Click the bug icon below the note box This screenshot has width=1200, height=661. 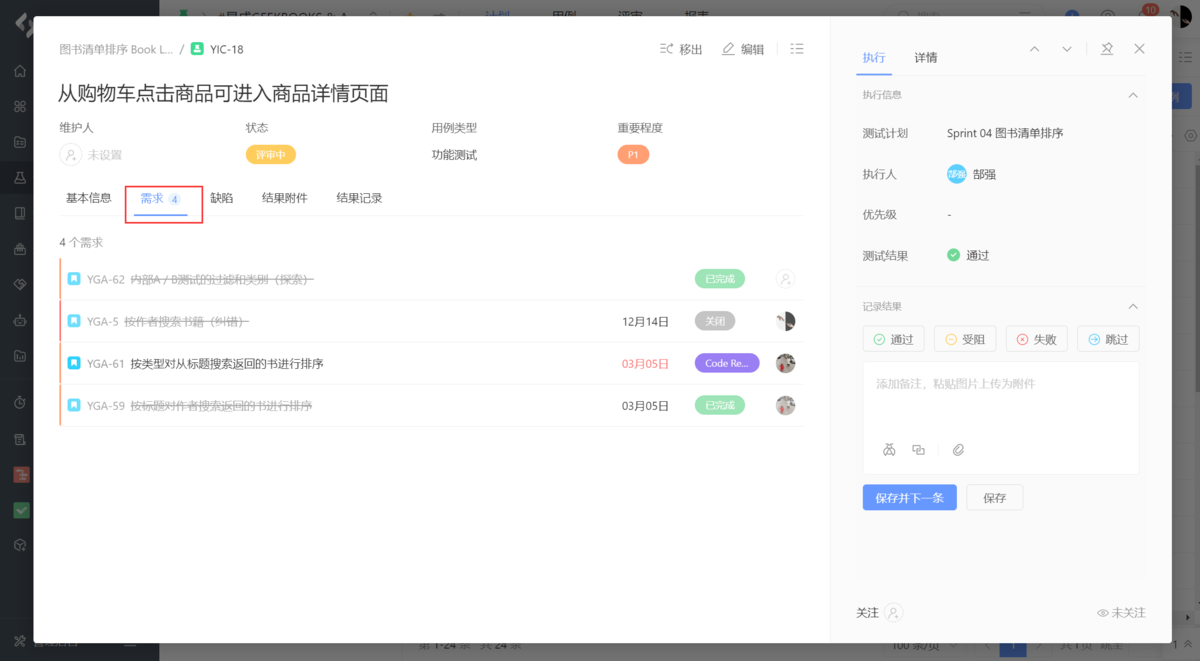coord(889,449)
